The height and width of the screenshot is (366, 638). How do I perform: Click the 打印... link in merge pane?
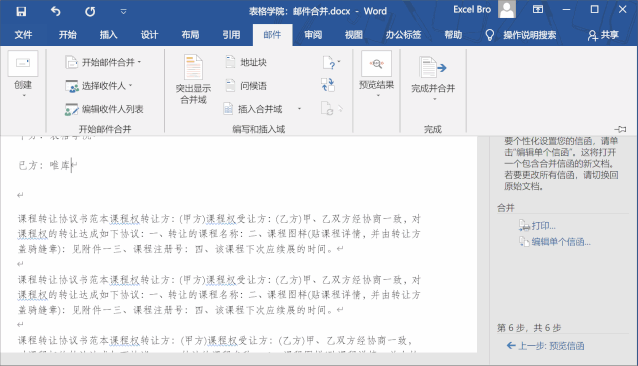[x=537, y=225]
